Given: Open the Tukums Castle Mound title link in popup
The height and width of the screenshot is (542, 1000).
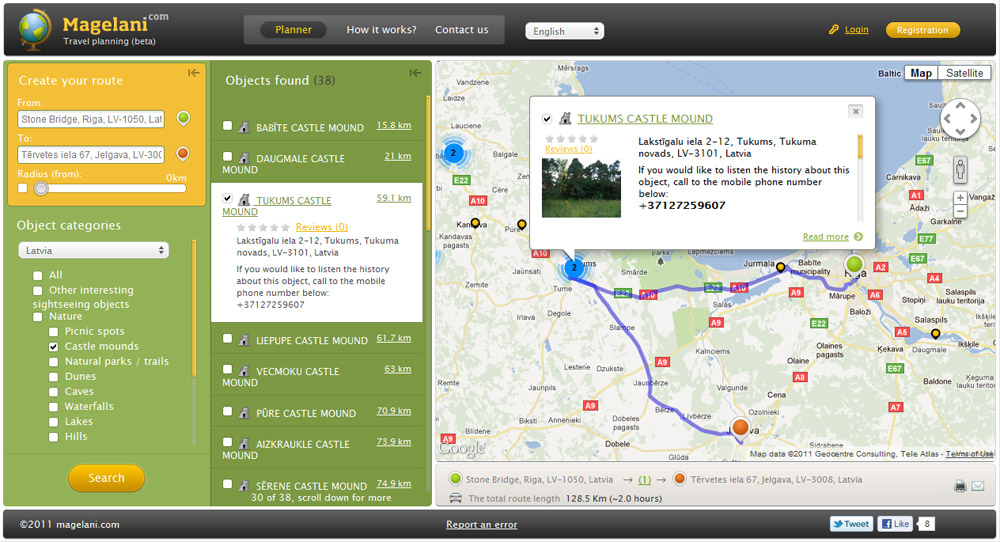Looking at the screenshot, I should pos(645,119).
